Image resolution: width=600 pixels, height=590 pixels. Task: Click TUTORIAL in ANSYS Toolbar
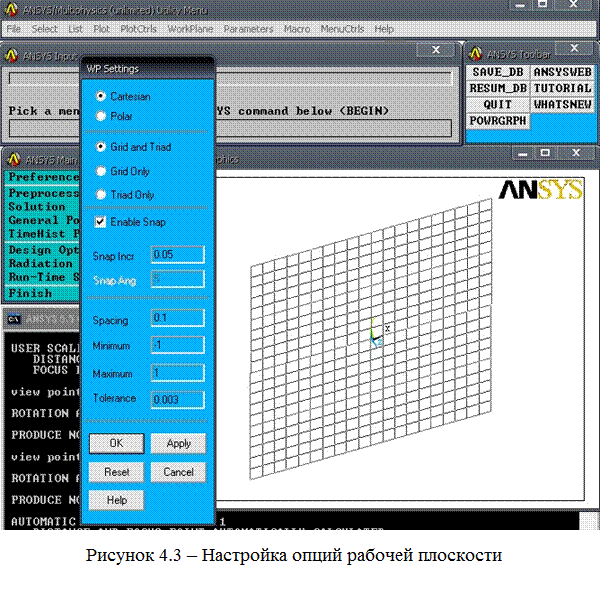[x=562, y=88]
